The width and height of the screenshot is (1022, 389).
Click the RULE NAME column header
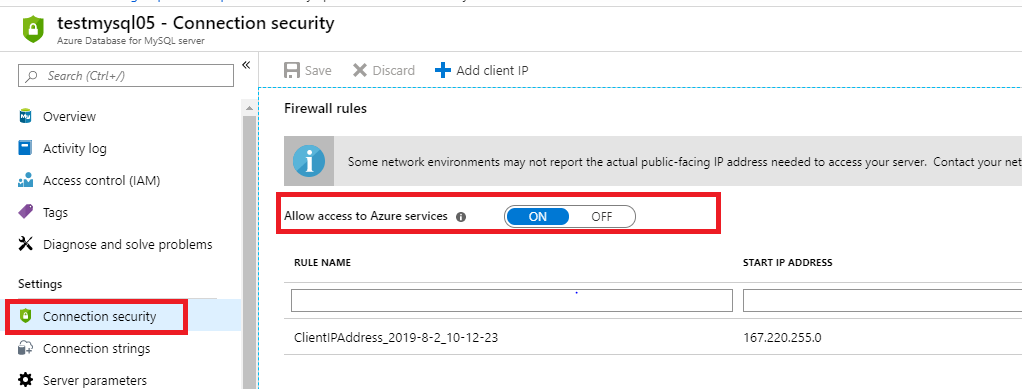[323, 263]
